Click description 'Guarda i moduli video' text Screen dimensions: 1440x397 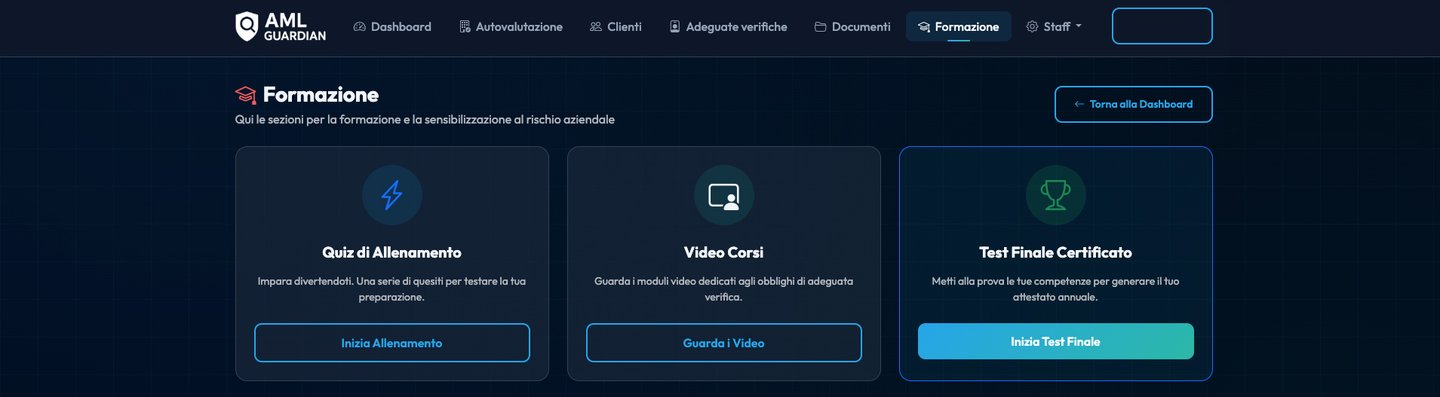click(724, 289)
